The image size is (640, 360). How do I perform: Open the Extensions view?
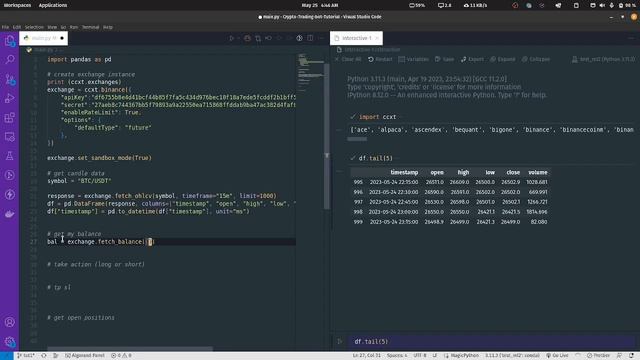10,118
